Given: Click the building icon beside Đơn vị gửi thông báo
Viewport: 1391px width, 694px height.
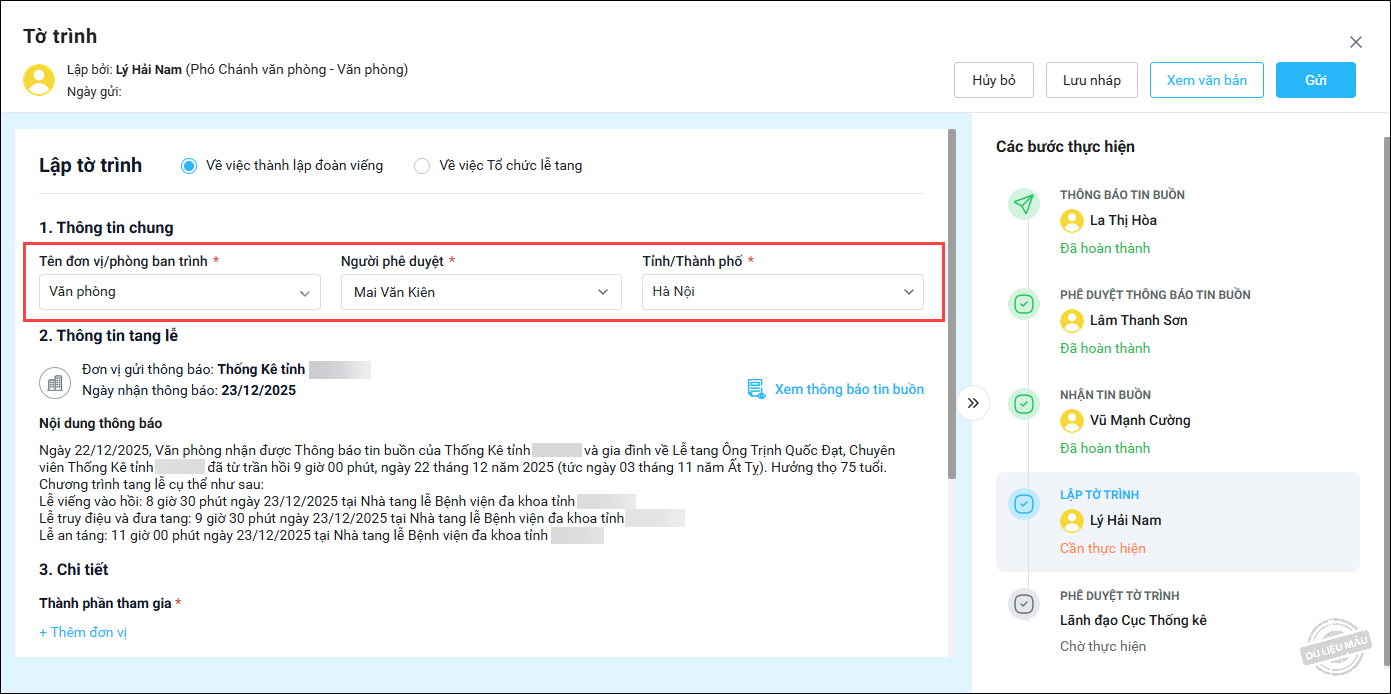Looking at the screenshot, I should point(54,381).
